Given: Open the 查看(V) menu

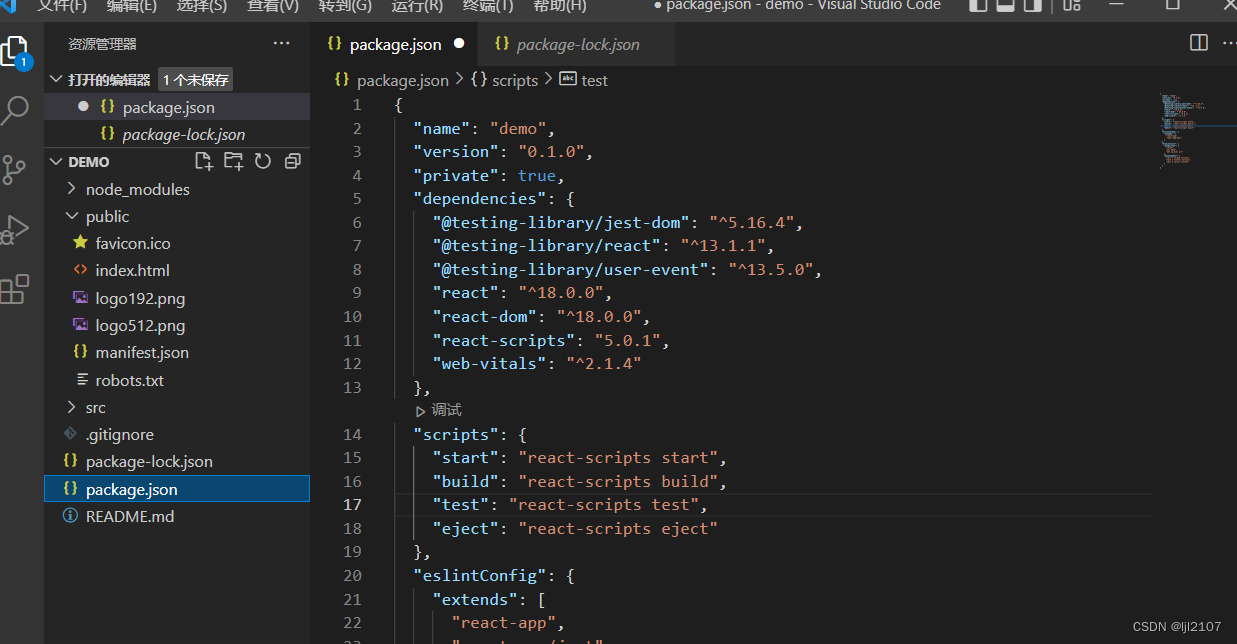Looking at the screenshot, I should (273, 5).
